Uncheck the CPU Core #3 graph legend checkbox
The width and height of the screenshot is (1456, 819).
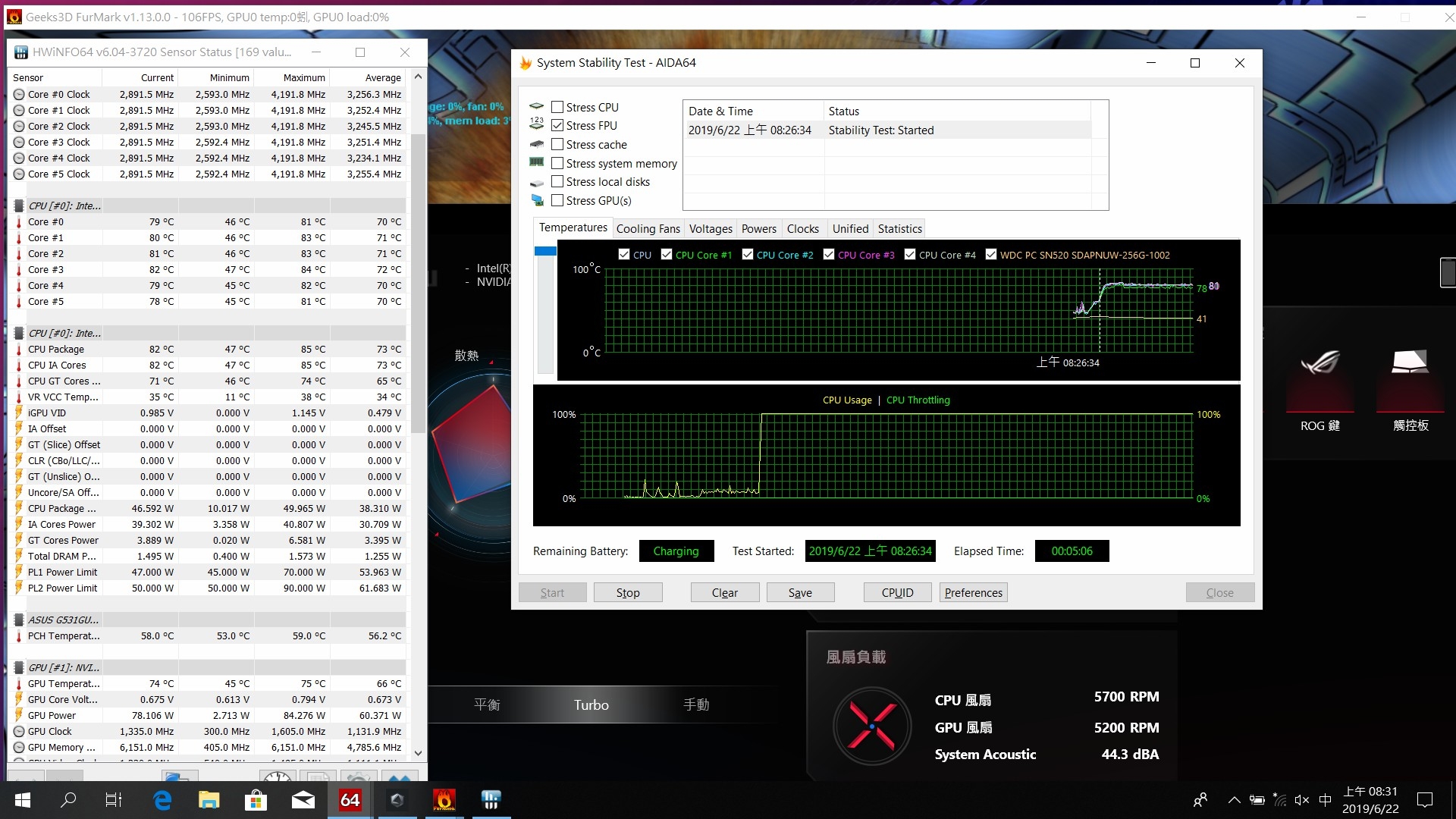click(829, 254)
